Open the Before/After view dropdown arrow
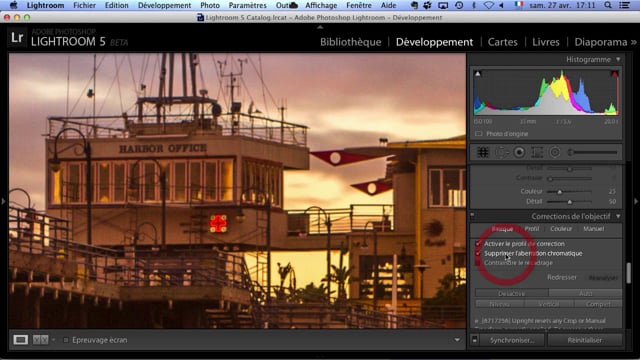 coord(53,340)
